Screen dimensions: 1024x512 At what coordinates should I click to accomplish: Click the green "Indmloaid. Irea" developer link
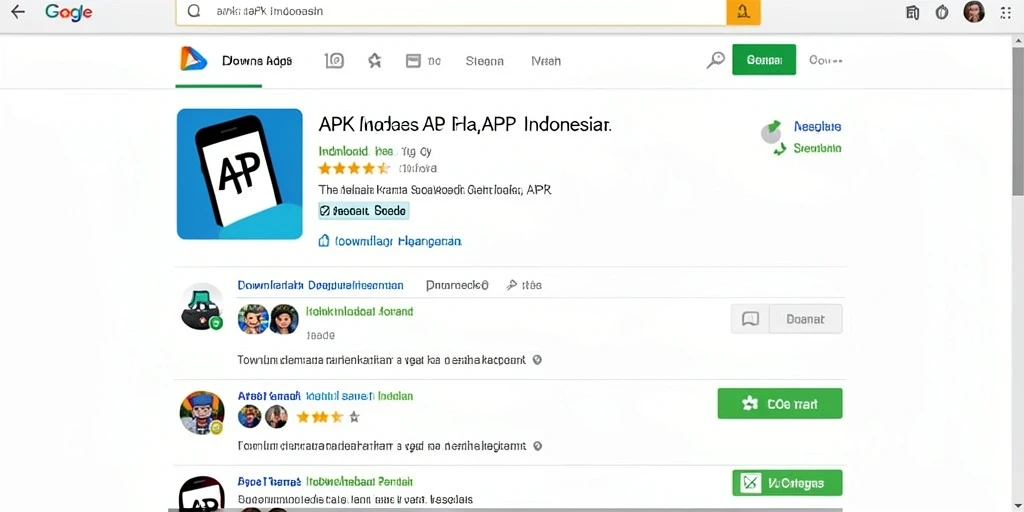(x=356, y=152)
